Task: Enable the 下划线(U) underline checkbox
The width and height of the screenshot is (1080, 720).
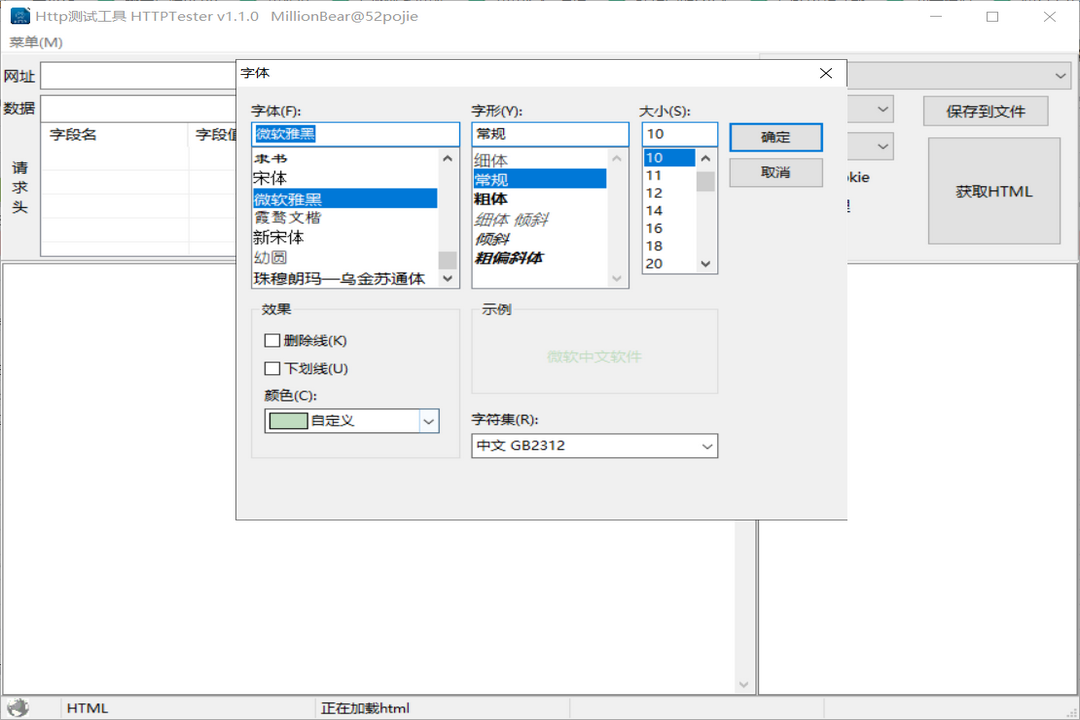Action: point(272,368)
